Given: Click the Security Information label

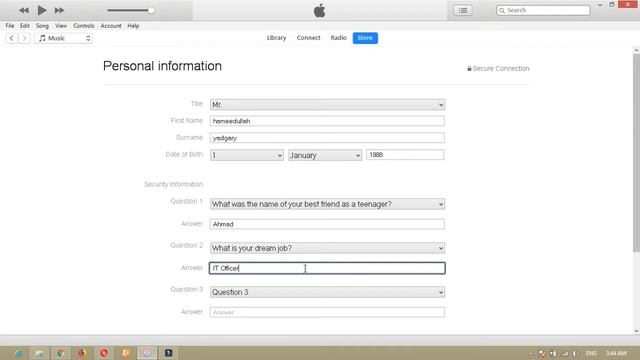Looking at the screenshot, I should tap(173, 184).
